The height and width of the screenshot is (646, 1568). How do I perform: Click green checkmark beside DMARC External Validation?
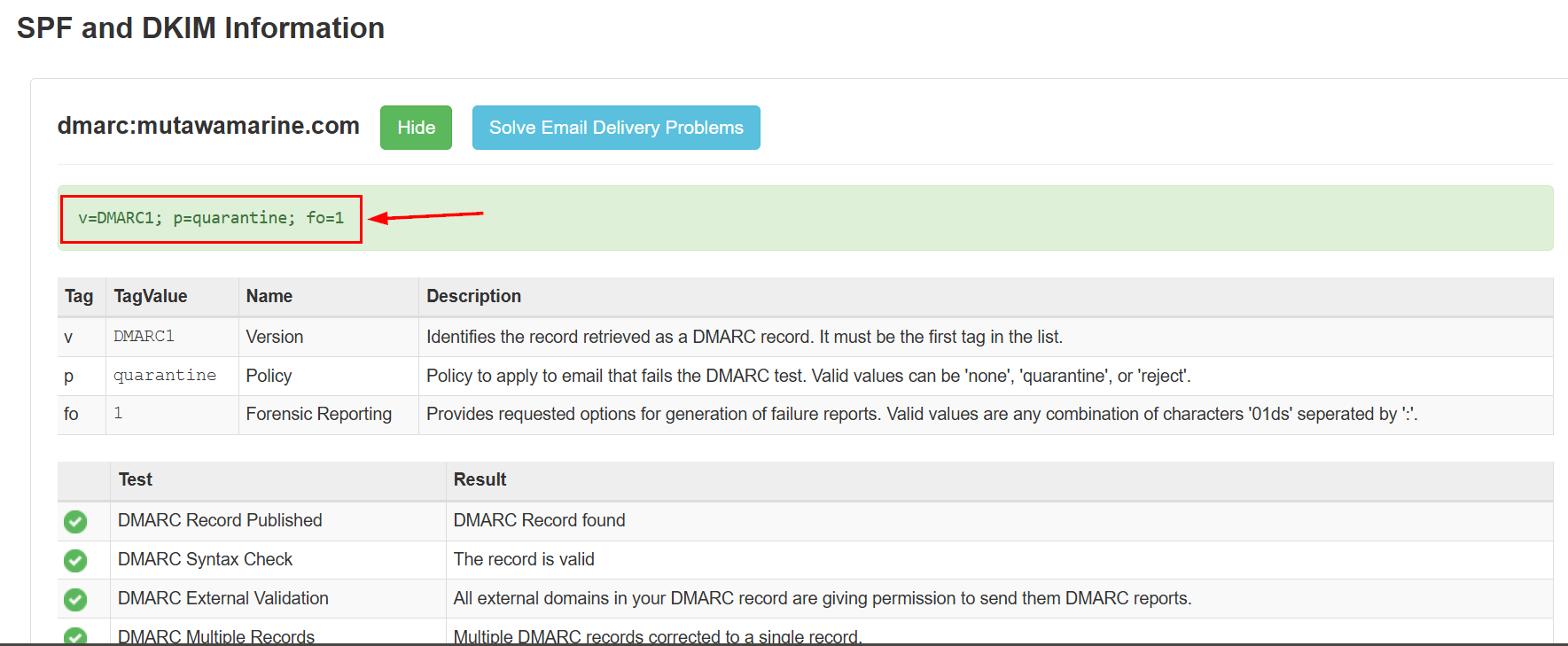point(75,599)
